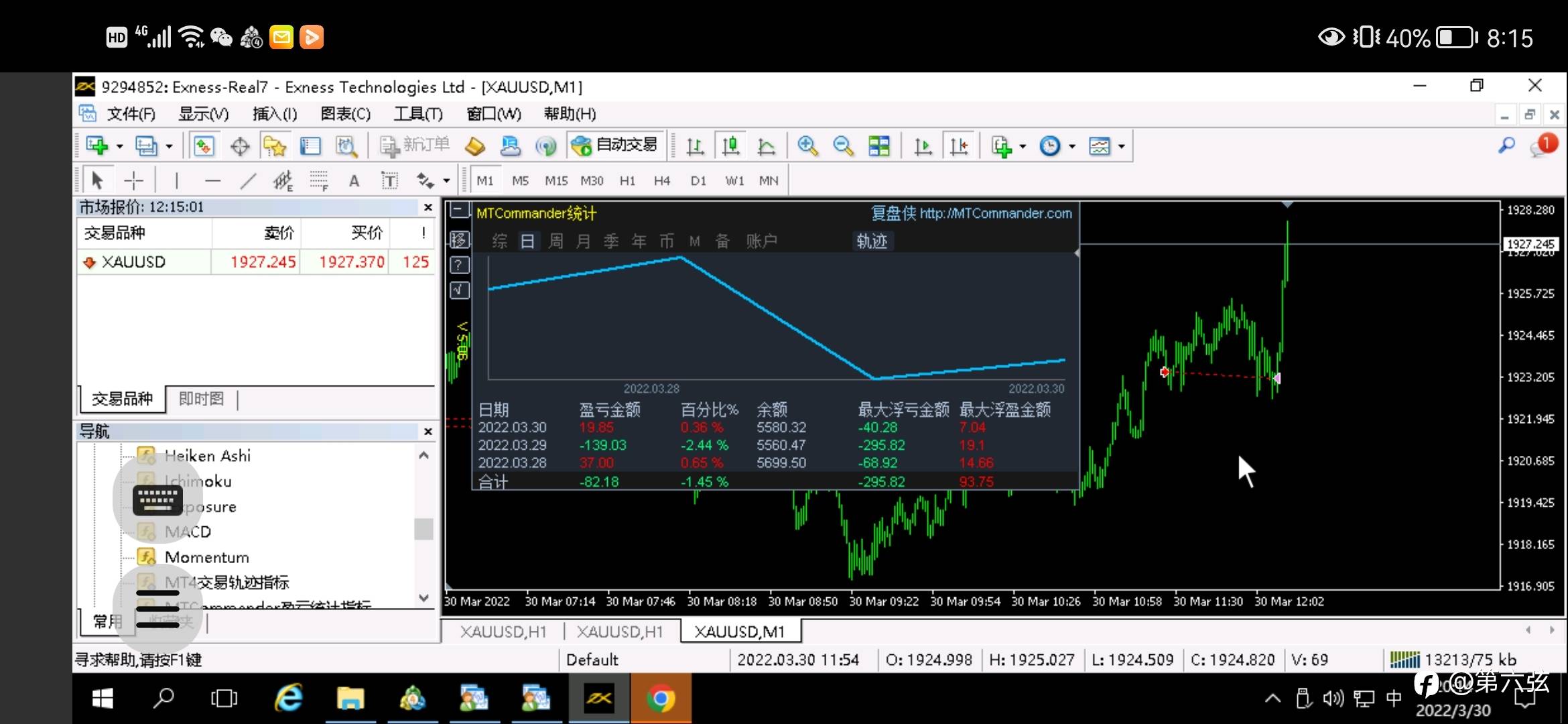
Task: Click the Zoom In chart icon
Action: click(x=807, y=145)
